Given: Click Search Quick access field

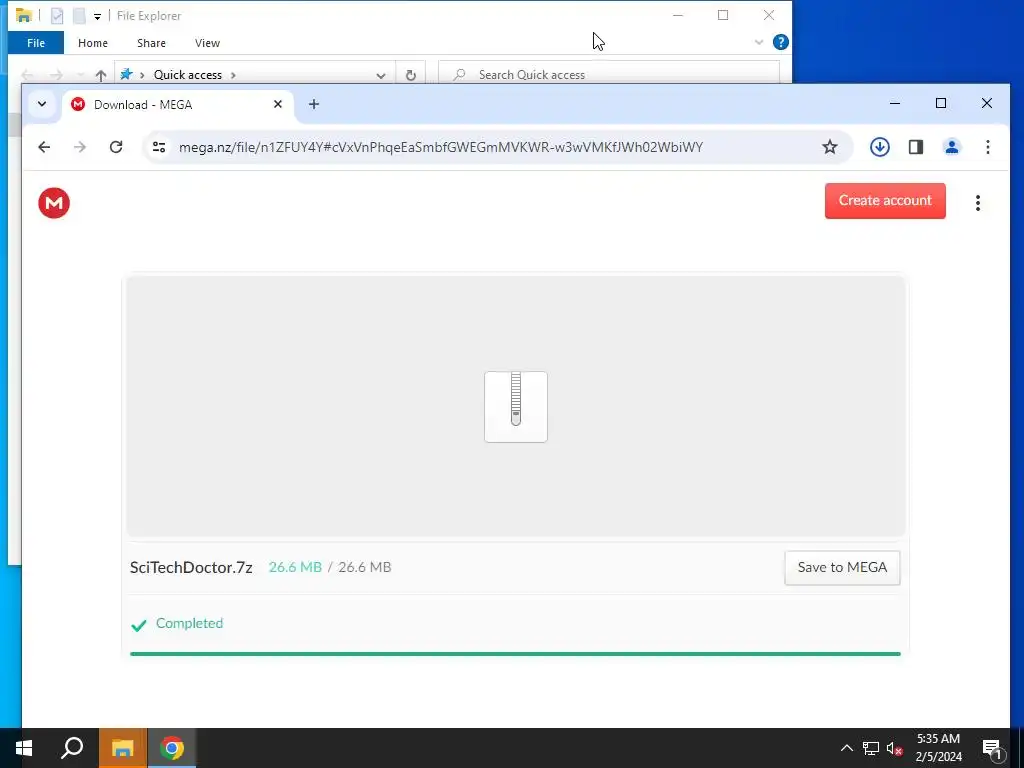Looking at the screenshot, I should [x=609, y=74].
